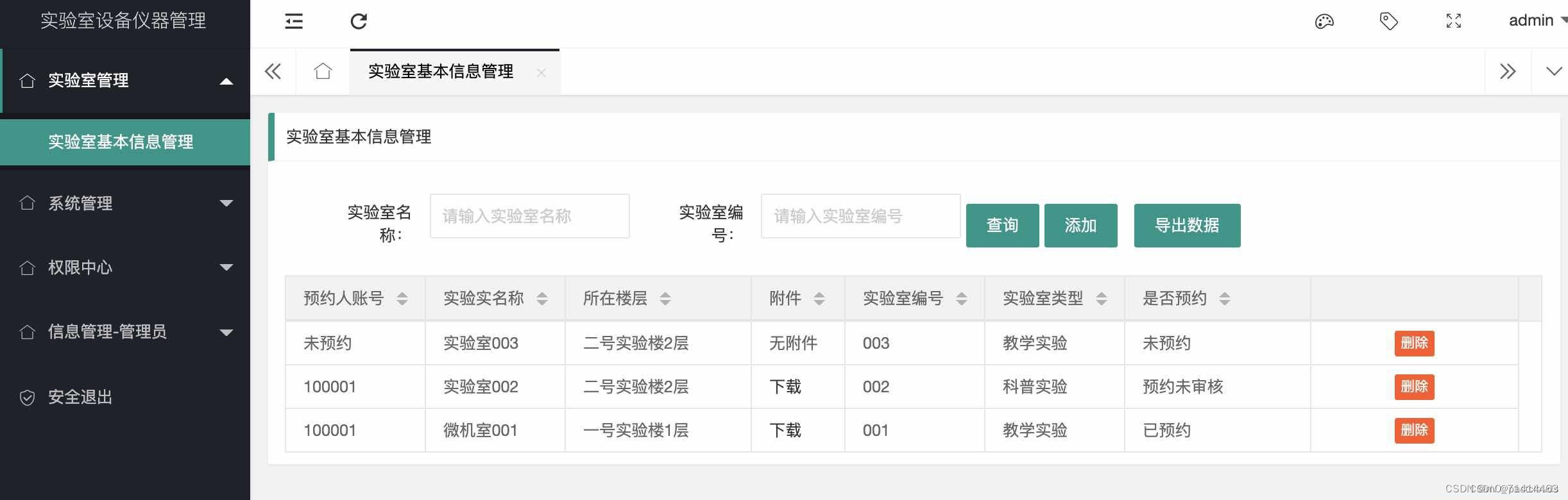Focus the 实验室编号 input field
Screen dimensions: 1568x500
tap(860, 216)
